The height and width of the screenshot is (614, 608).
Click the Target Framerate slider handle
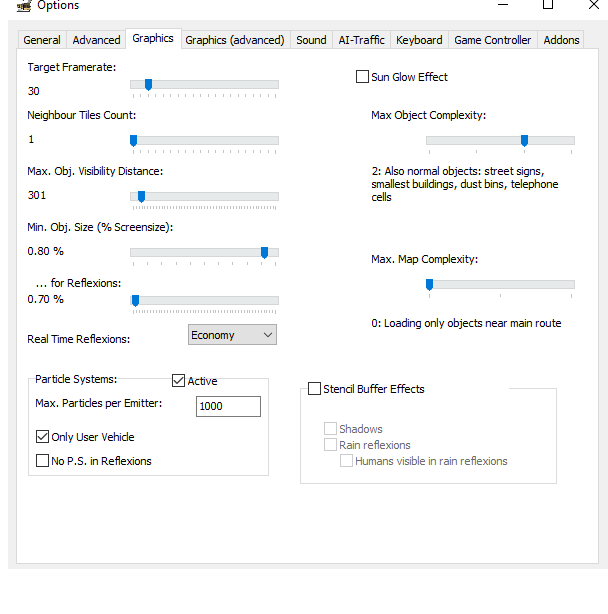click(x=148, y=85)
